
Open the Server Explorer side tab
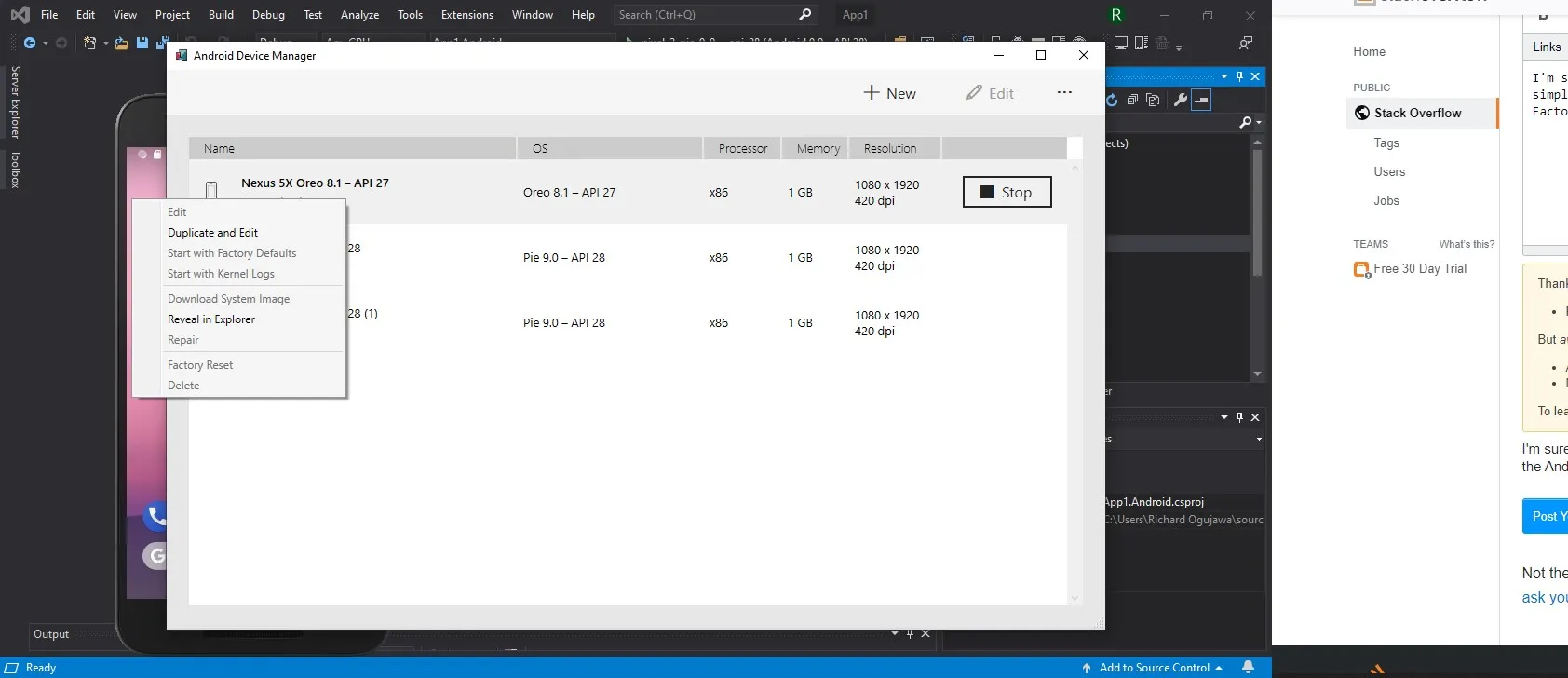(15, 102)
